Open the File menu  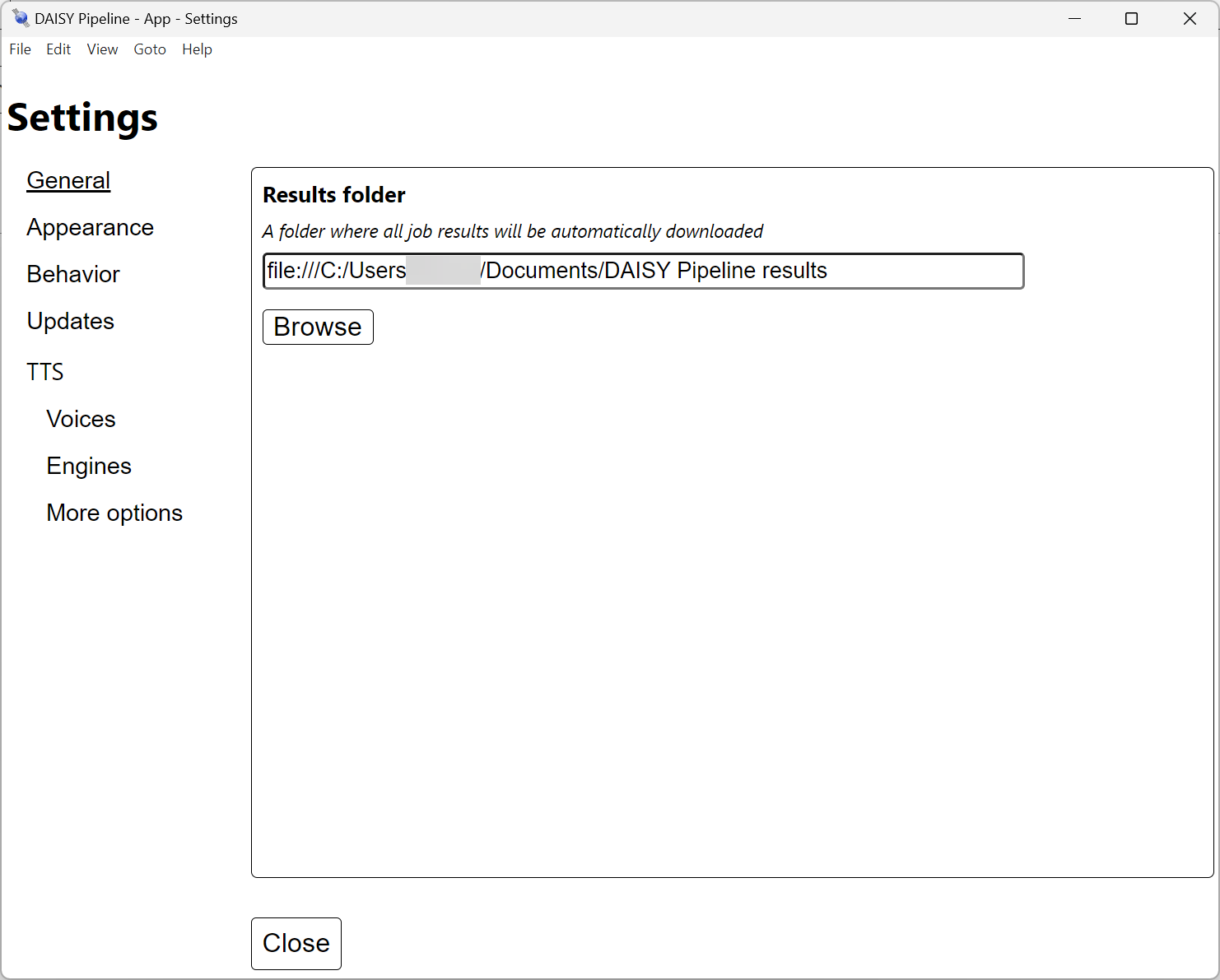tap(20, 49)
